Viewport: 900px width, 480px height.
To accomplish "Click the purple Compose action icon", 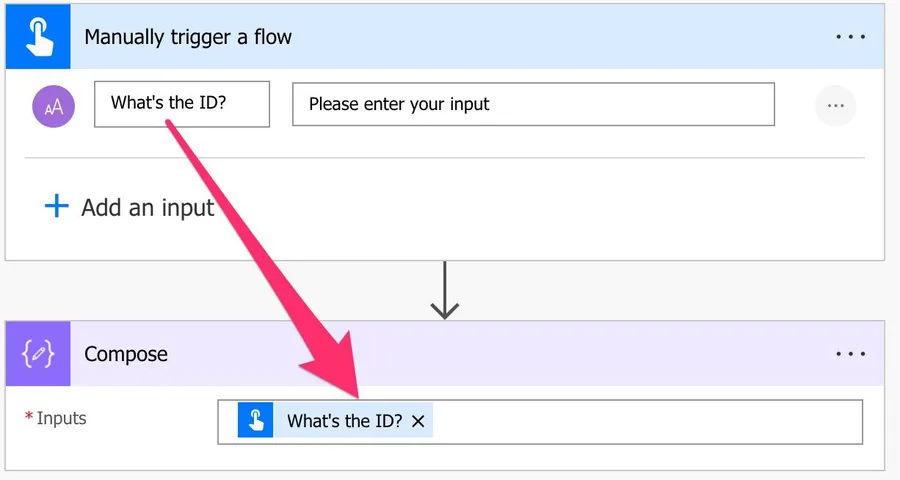I will [38, 354].
